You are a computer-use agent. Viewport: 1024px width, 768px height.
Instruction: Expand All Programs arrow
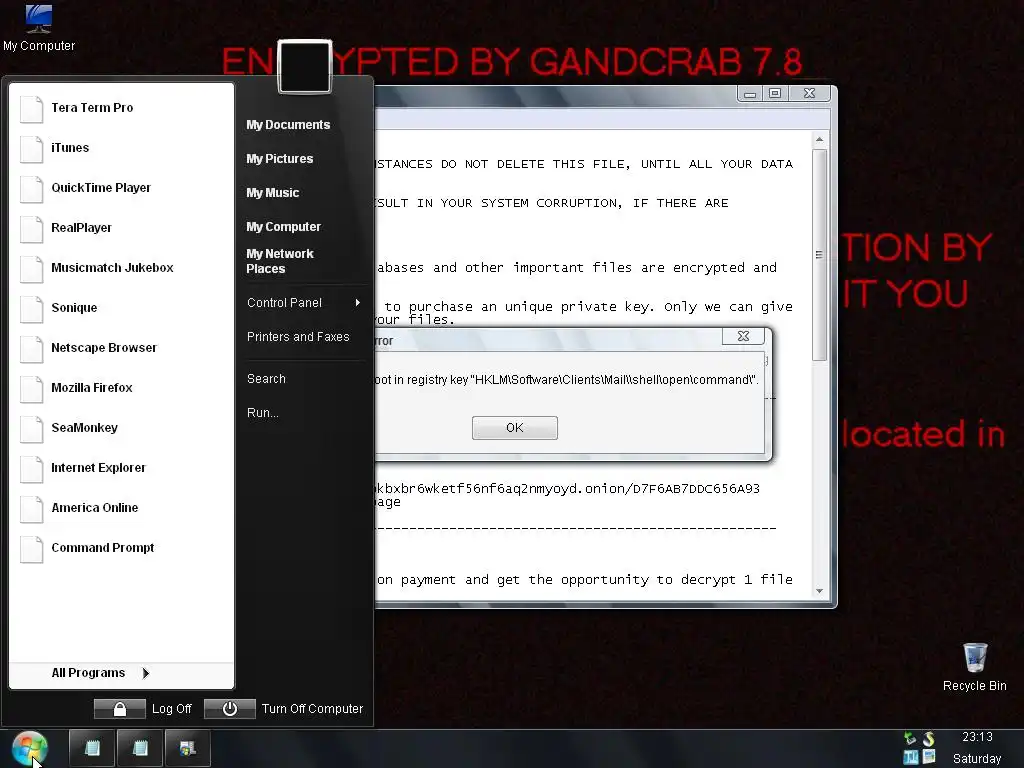click(x=146, y=673)
